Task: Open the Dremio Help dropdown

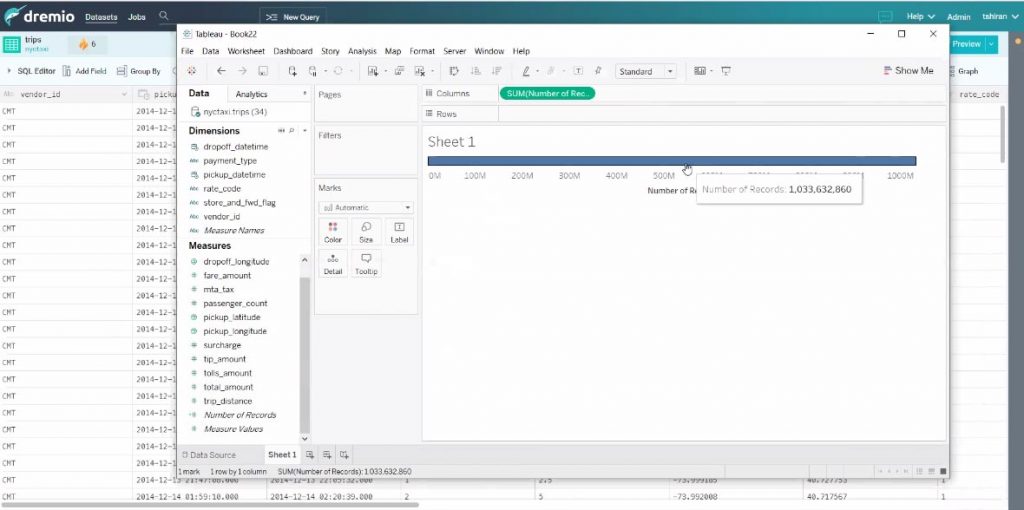Action: pyautogui.click(x=920, y=17)
